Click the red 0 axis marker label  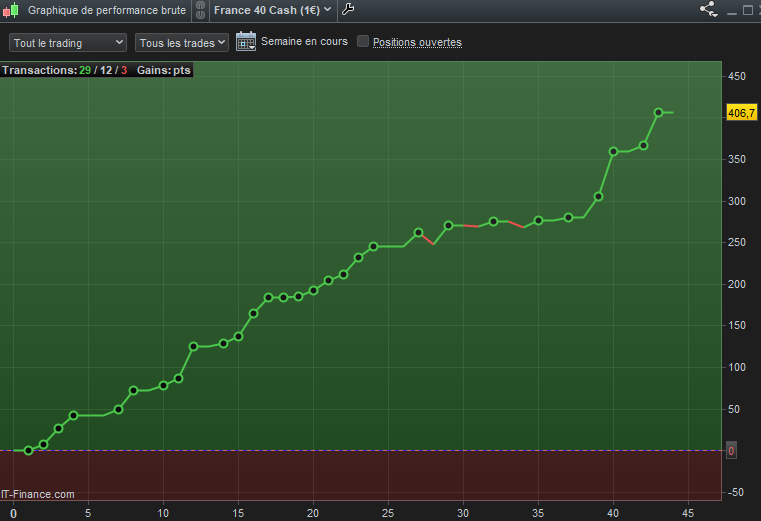[731, 451]
